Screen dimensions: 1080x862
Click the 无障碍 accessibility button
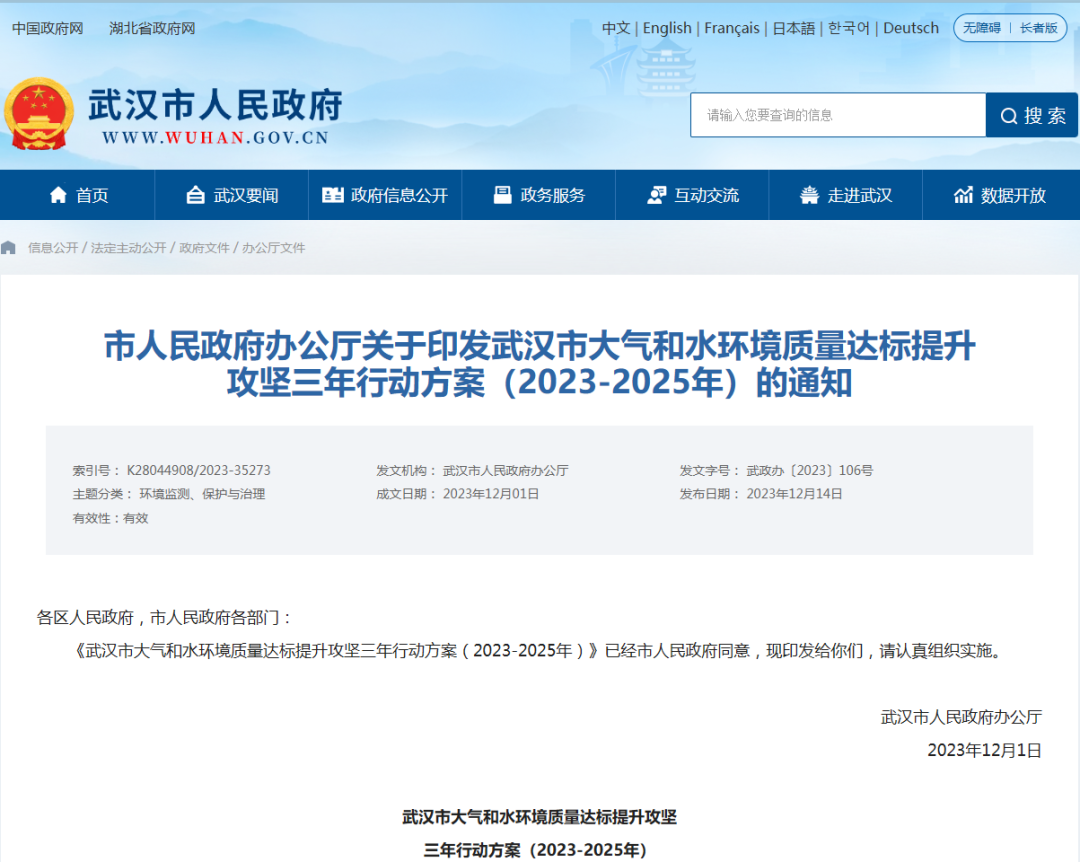982,28
